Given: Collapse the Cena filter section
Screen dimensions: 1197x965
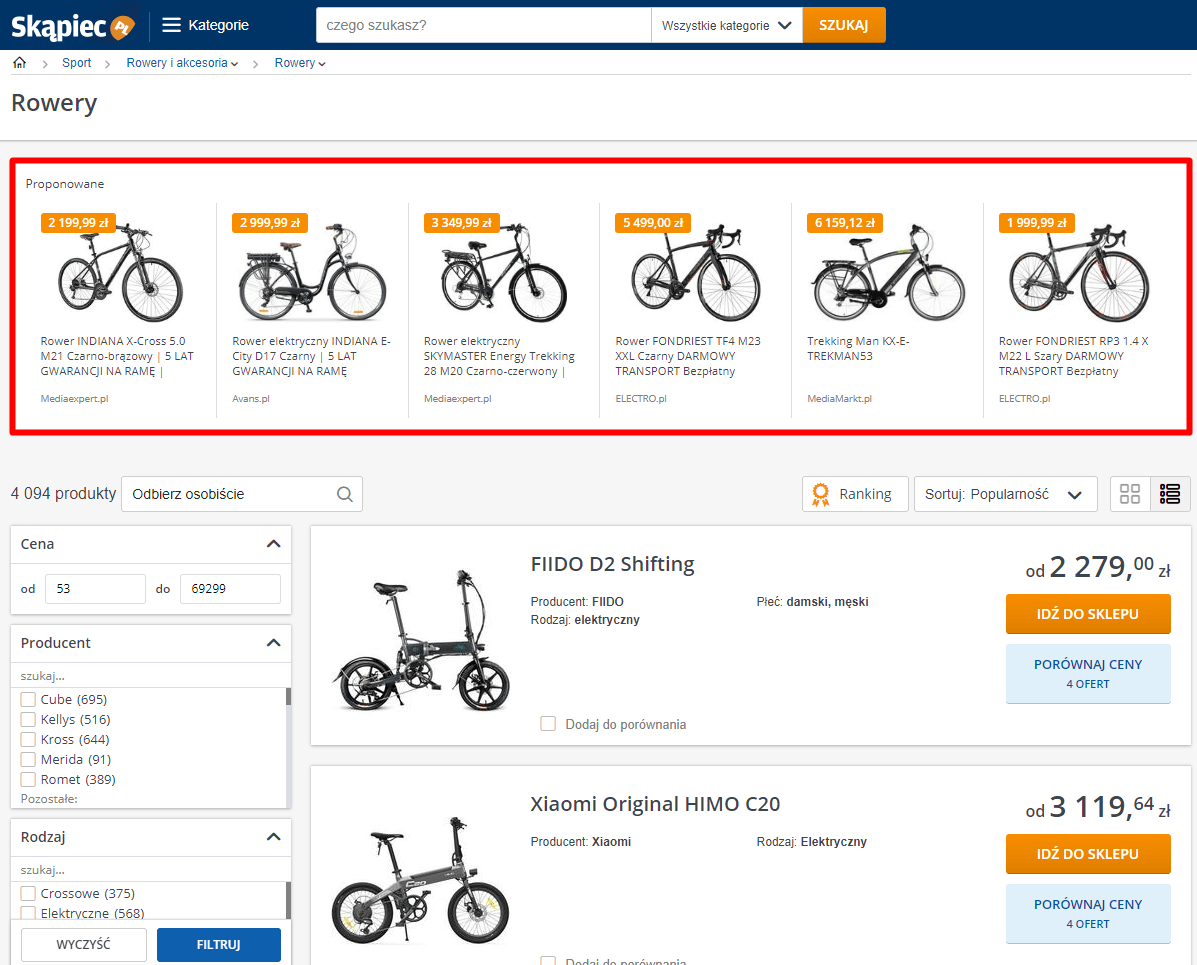Looking at the screenshot, I should [x=273, y=544].
